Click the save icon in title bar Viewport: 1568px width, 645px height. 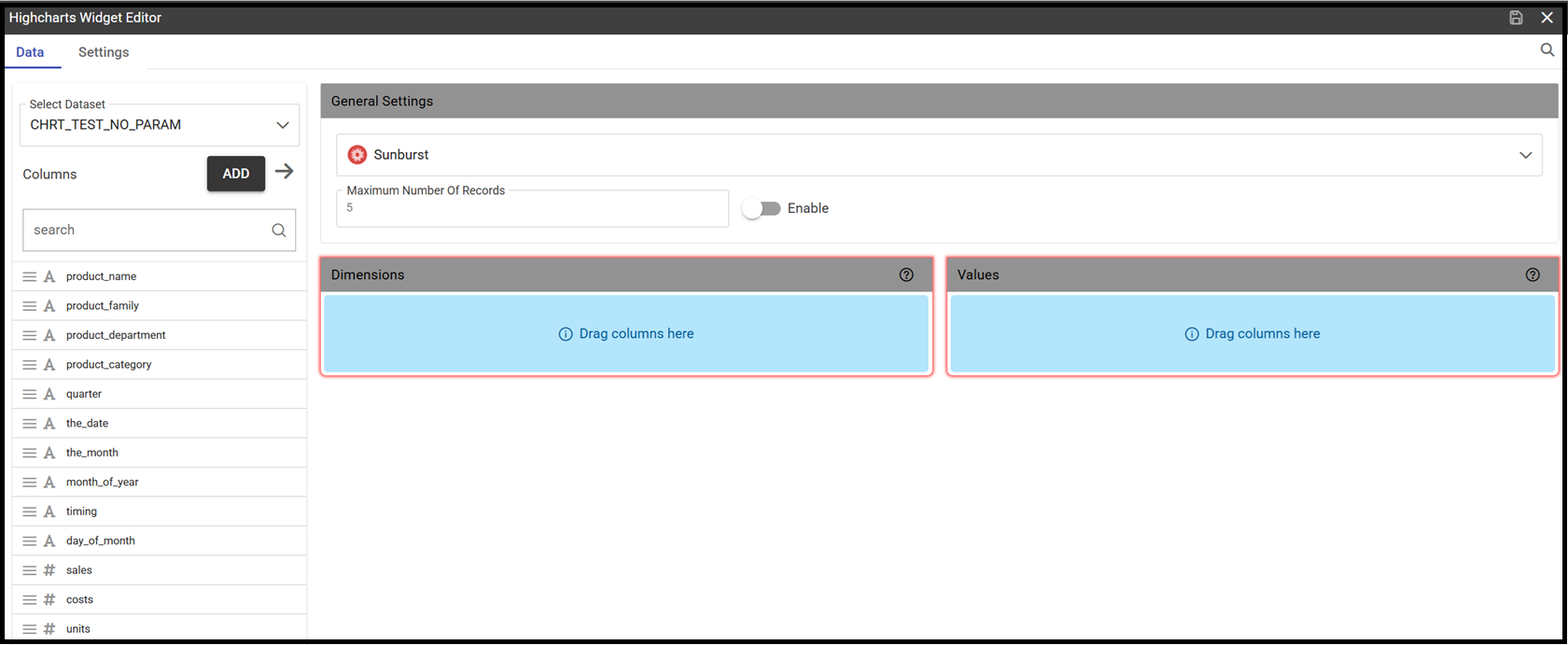1516,18
